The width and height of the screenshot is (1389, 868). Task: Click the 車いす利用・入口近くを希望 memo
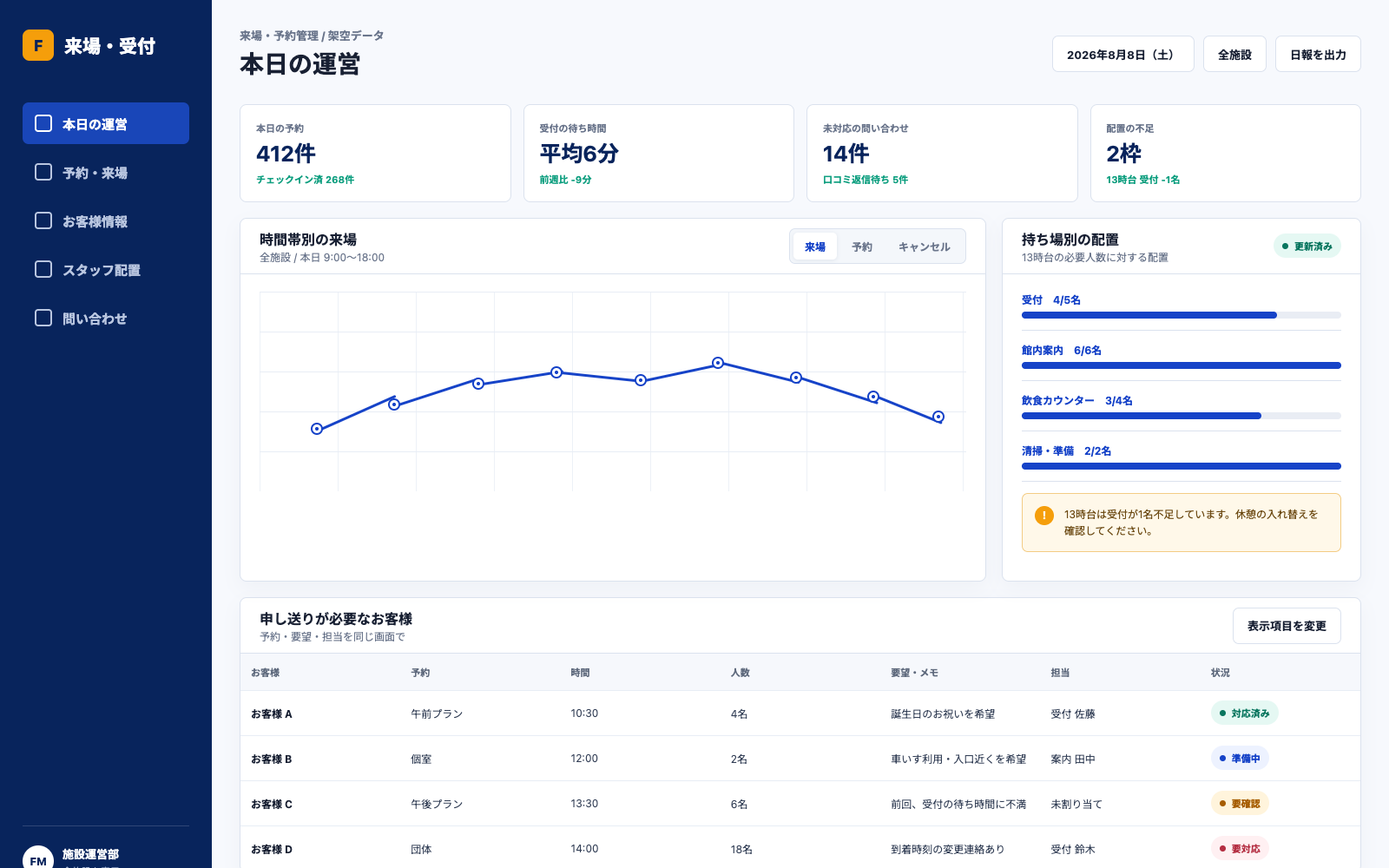click(958, 759)
